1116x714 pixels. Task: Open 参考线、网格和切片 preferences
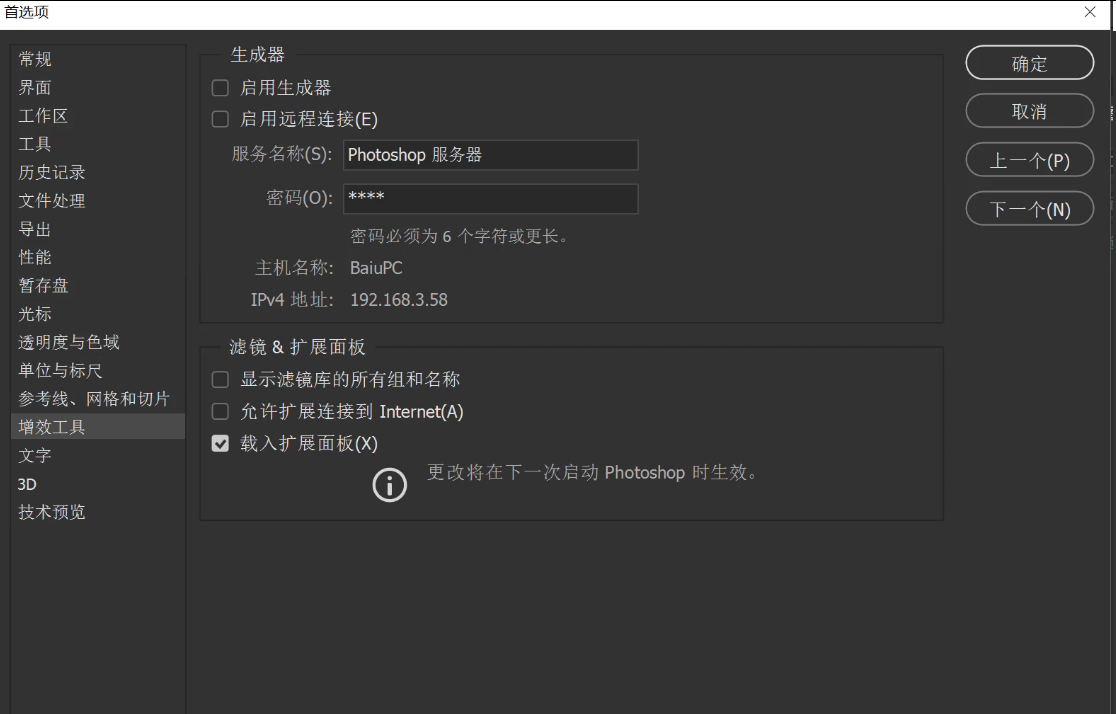pos(94,399)
